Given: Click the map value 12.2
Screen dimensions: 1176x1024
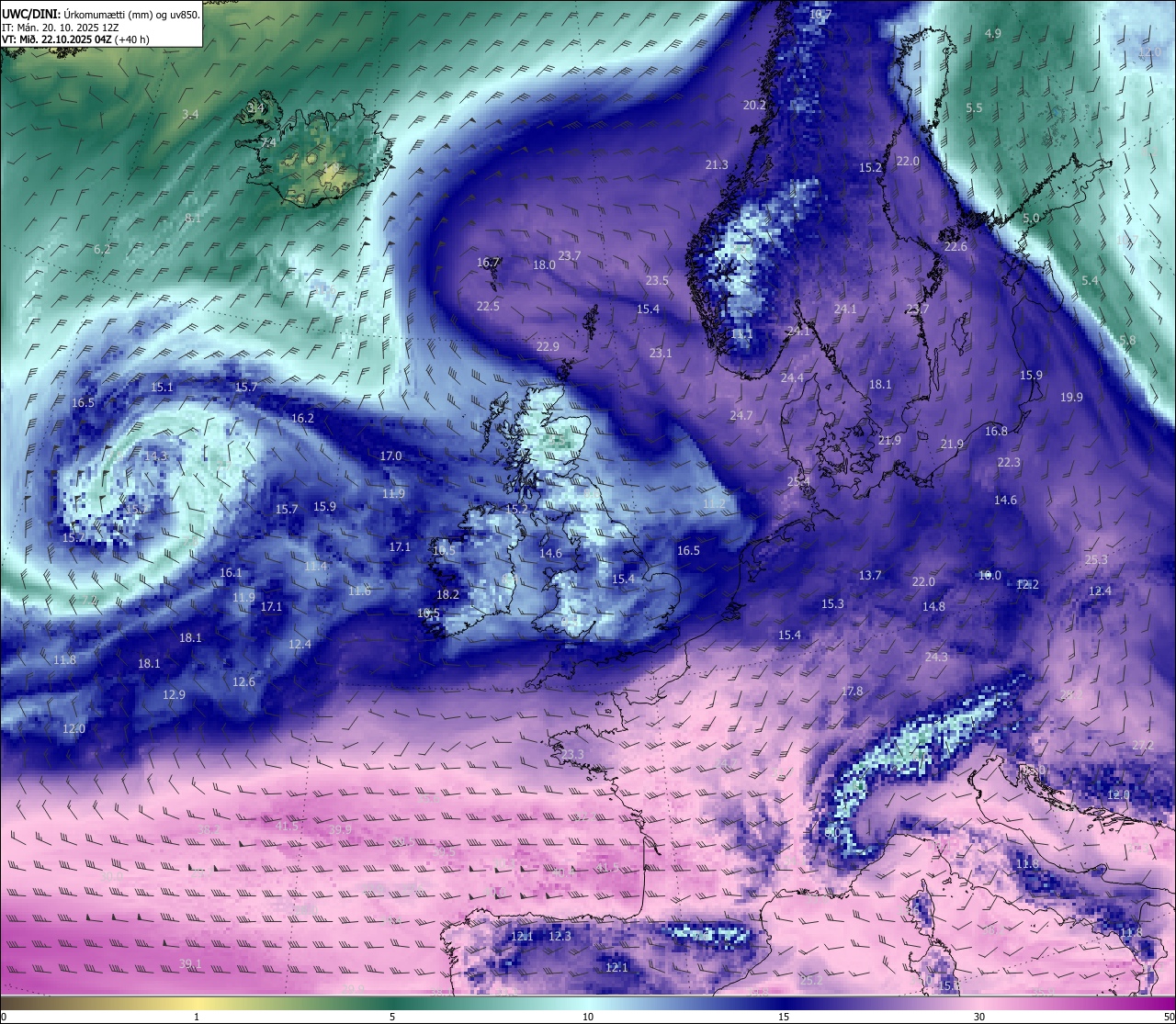Looking at the screenshot, I should pos(1027,584).
